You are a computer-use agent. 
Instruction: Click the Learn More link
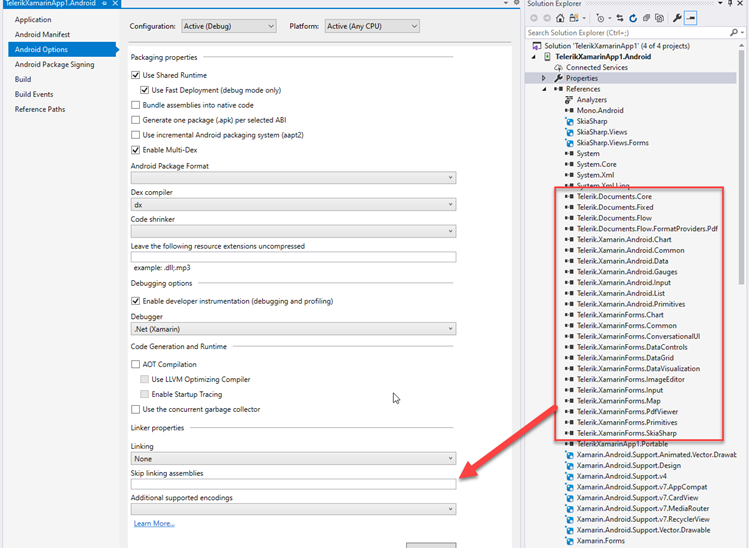154,524
